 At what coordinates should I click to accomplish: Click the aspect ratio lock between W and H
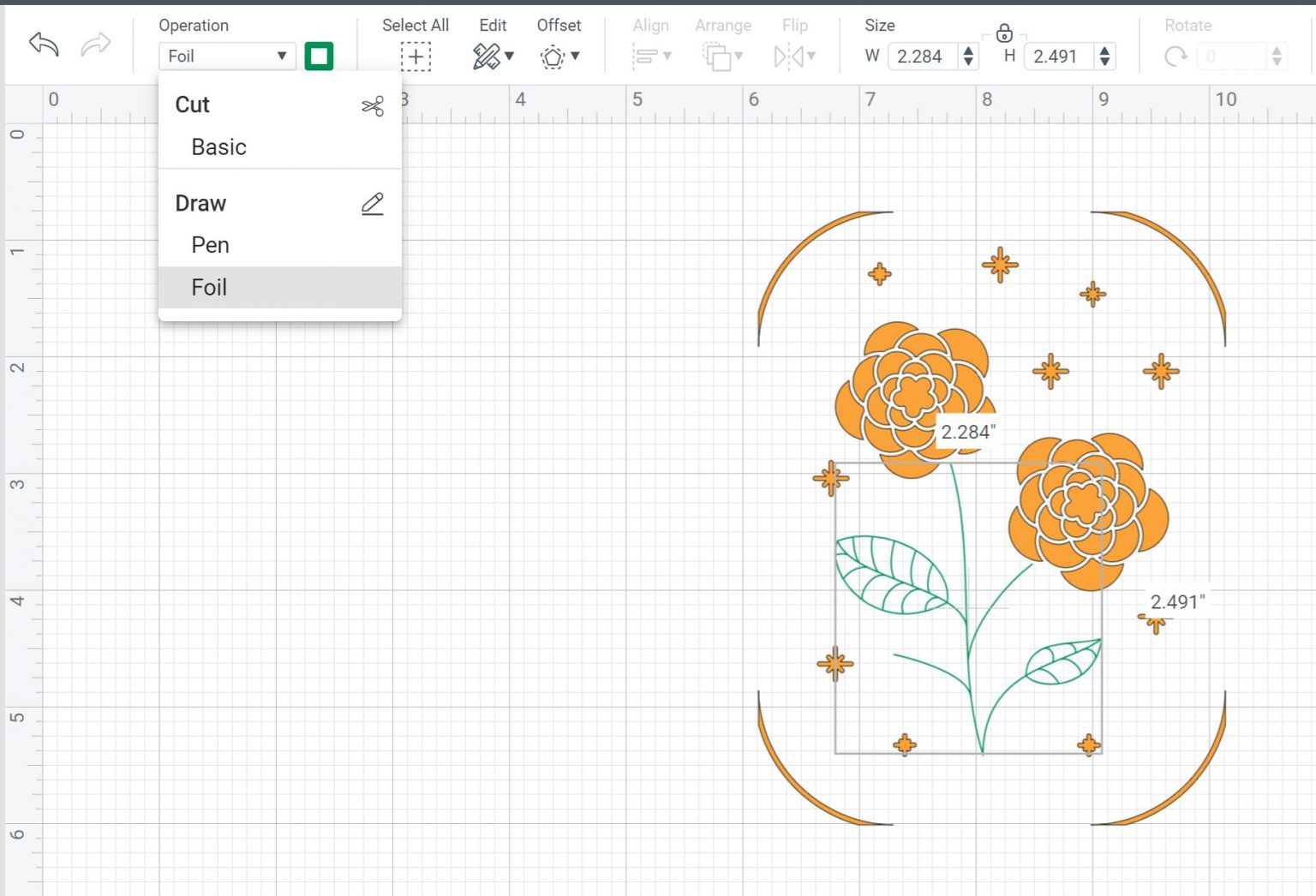pyautogui.click(x=1004, y=33)
